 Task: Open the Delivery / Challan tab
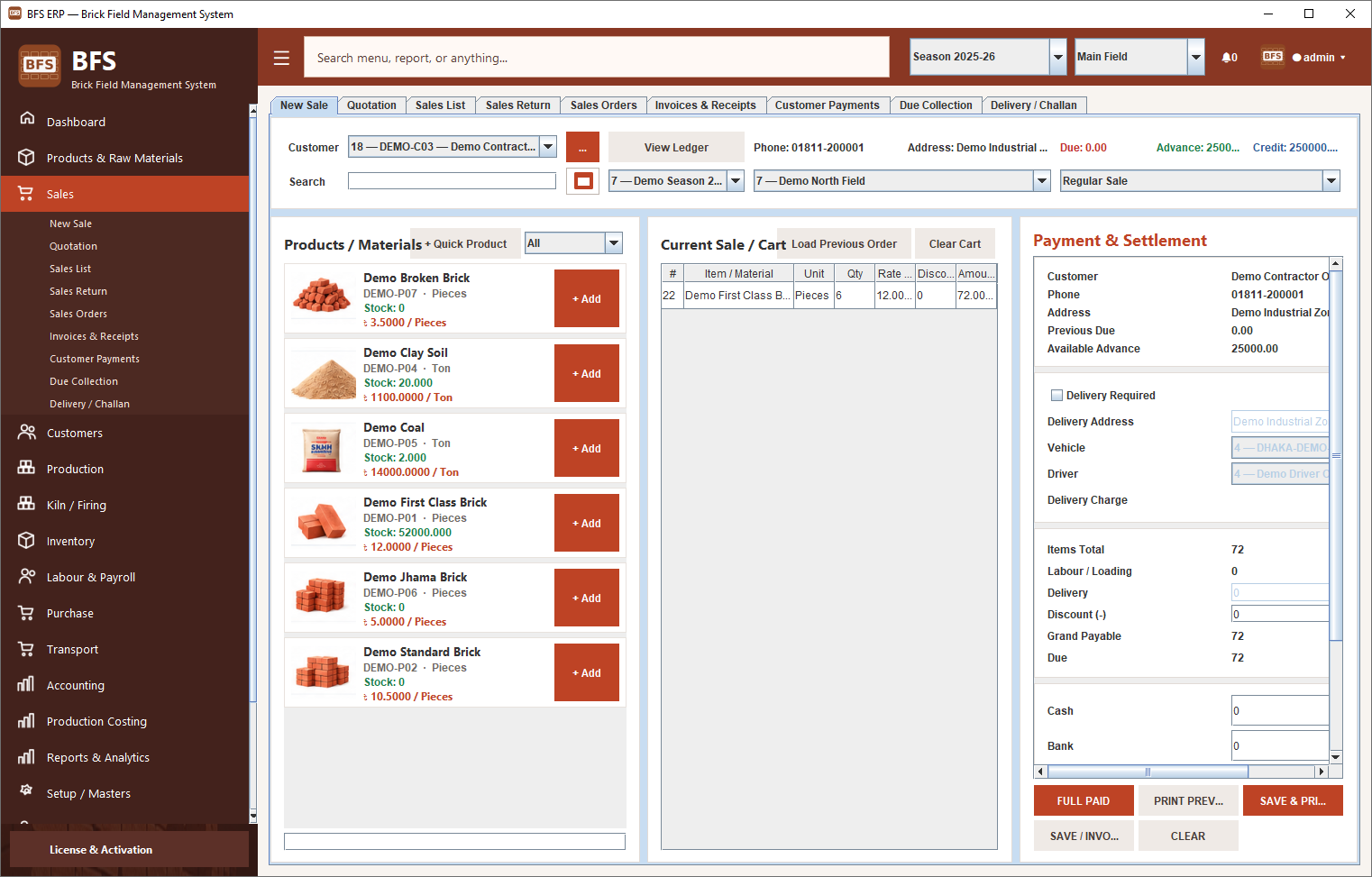click(x=1034, y=105)
